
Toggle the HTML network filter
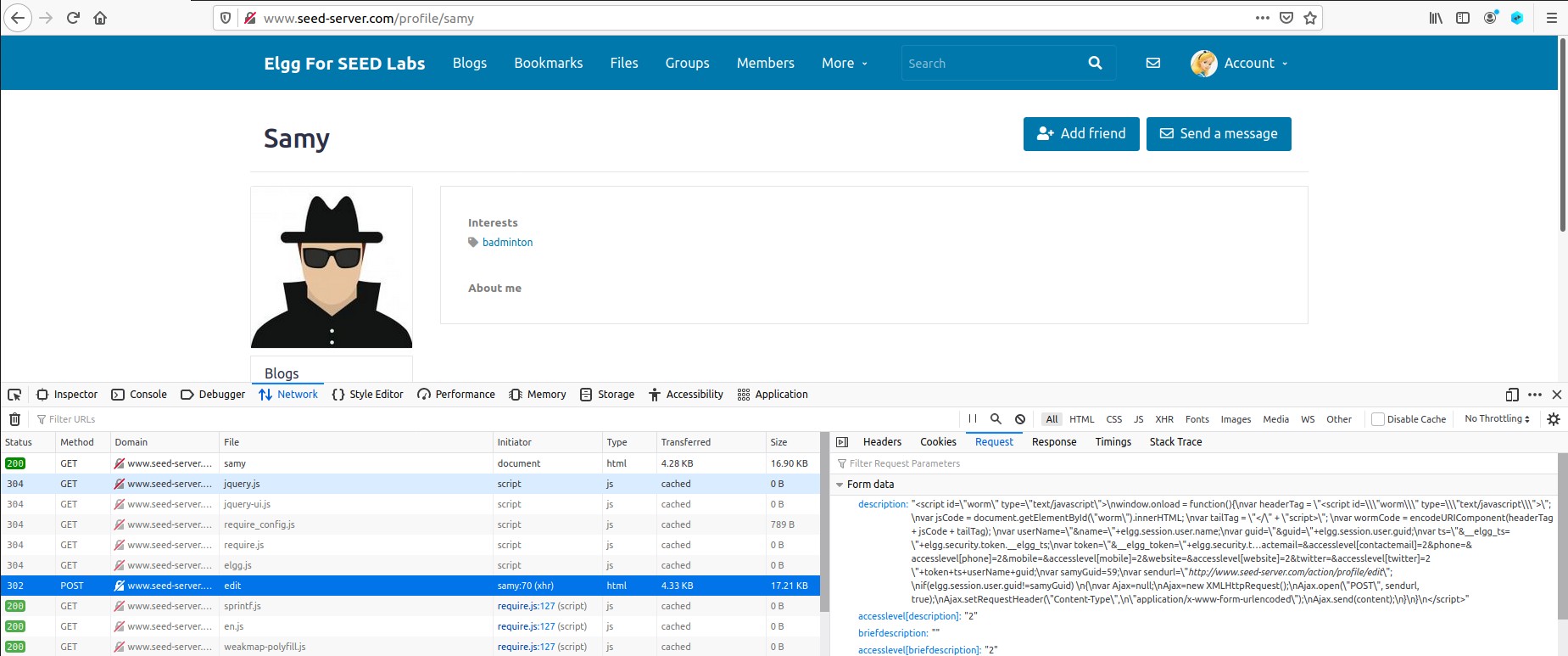point(1082,419)
